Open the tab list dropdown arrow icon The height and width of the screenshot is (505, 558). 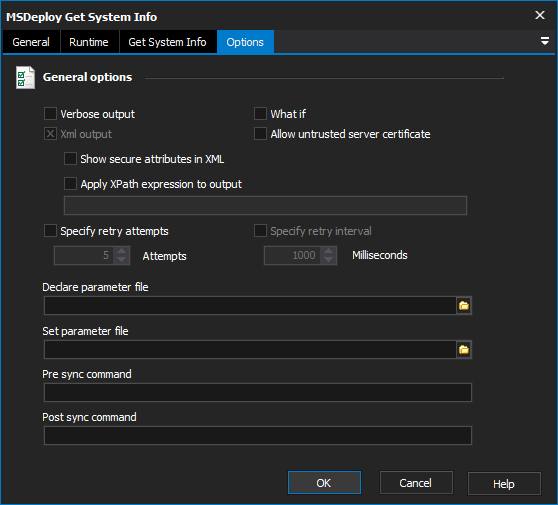pyautogui.click(x=544, y=41)
